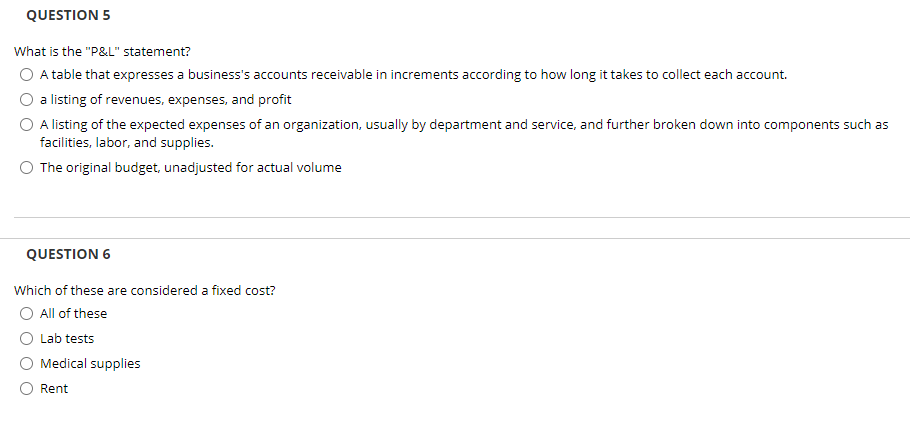Click the QUESTION 6 heading
This screenshot has width=910, height=425.
(68, 254)
